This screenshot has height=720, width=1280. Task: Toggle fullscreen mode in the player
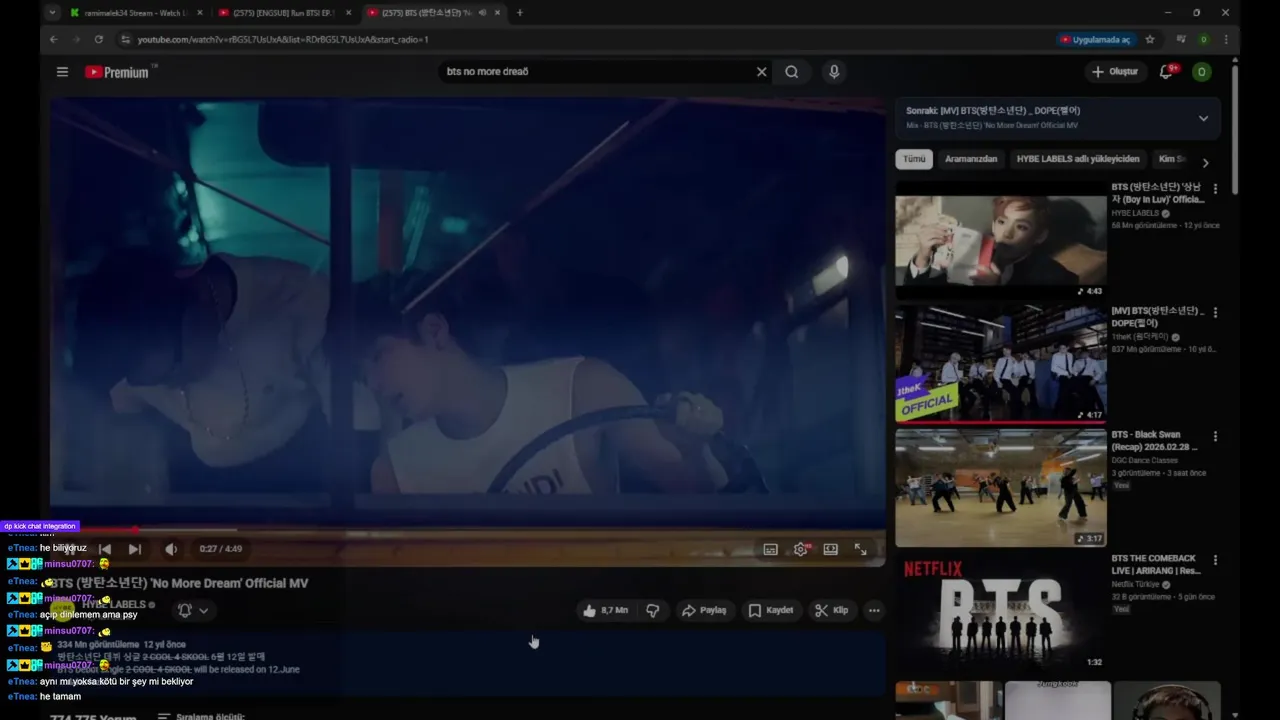pos(860,549)
